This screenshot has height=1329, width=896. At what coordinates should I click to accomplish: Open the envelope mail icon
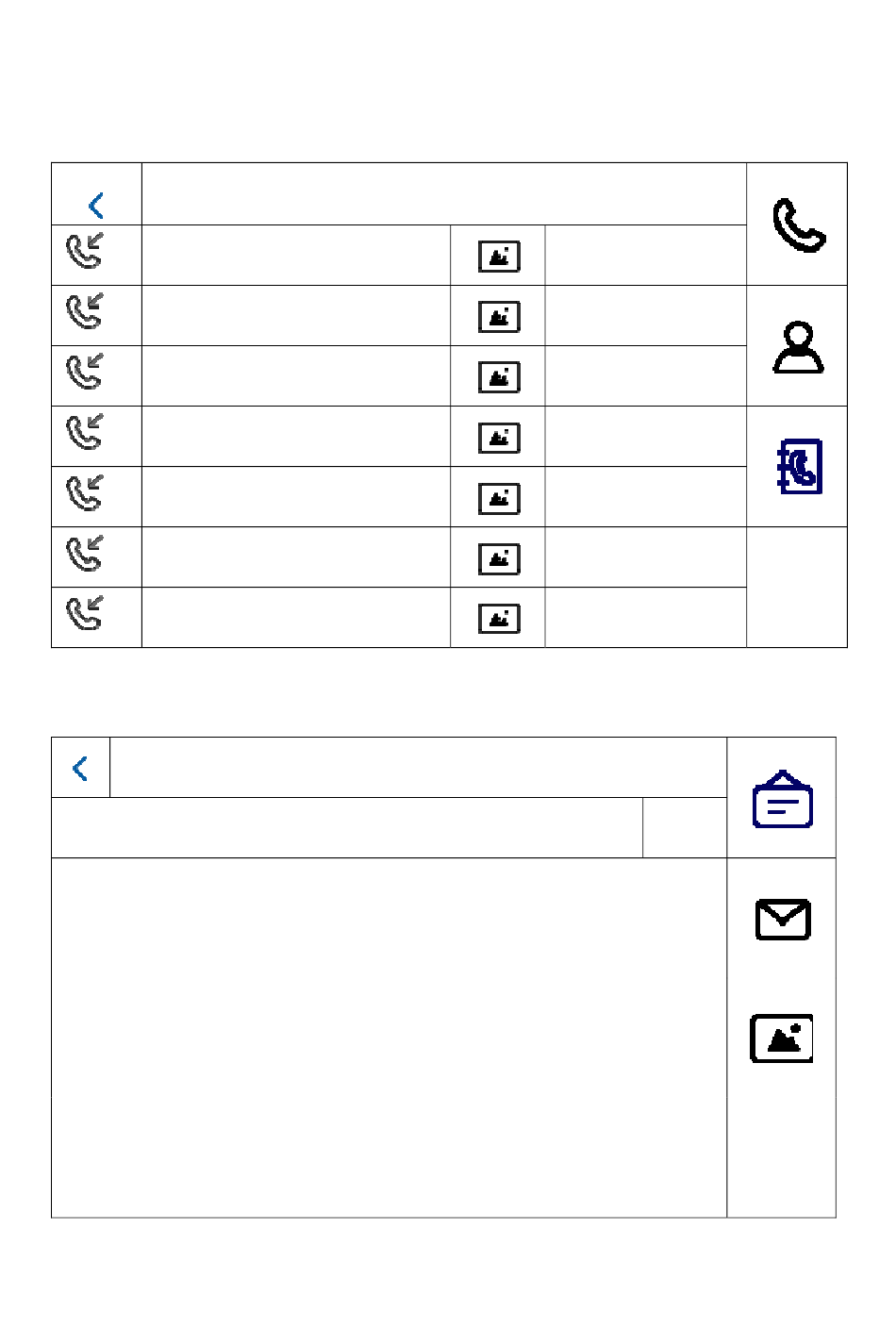[783, 920]
